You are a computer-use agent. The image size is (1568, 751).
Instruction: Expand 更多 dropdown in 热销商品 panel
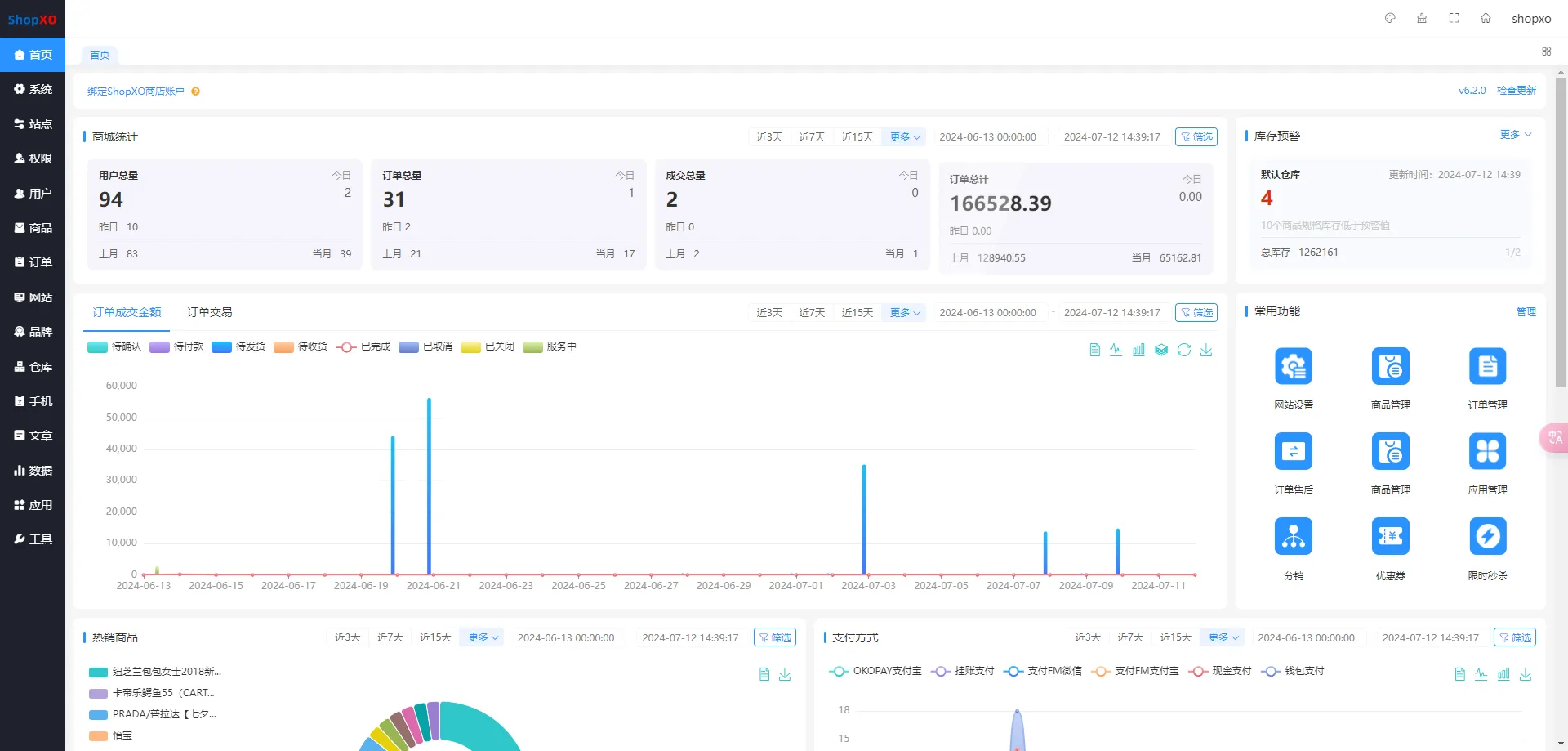[483, 637]
